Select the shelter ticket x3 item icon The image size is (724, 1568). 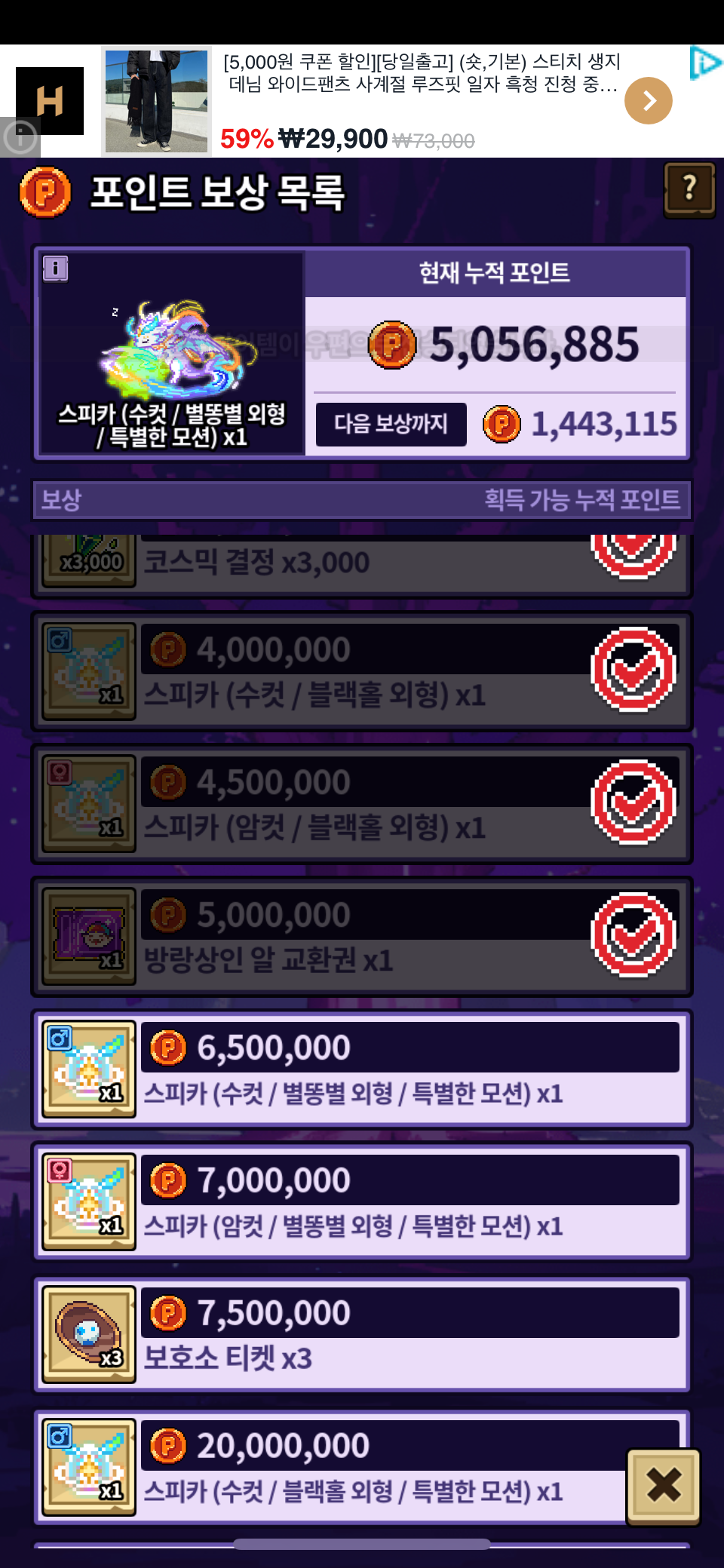pyautogui.click(x=89, y=1334)
